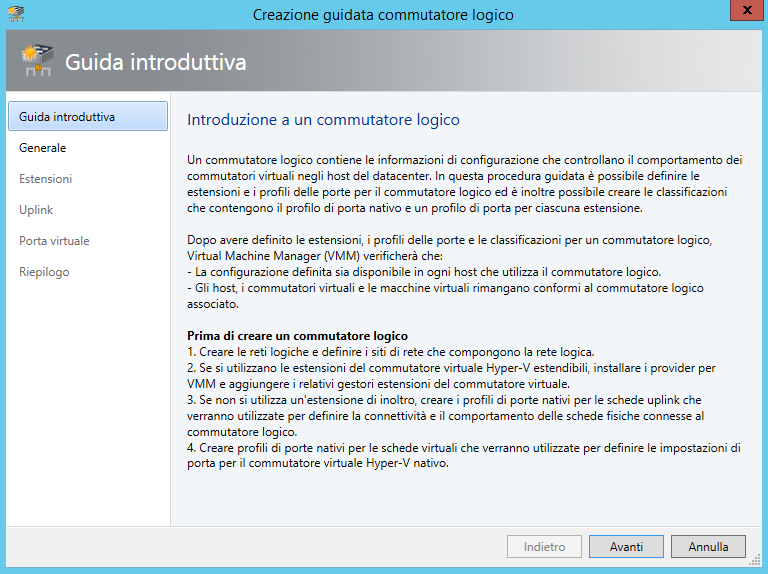Click the window title text in title bar

click(x=383, y=15)
